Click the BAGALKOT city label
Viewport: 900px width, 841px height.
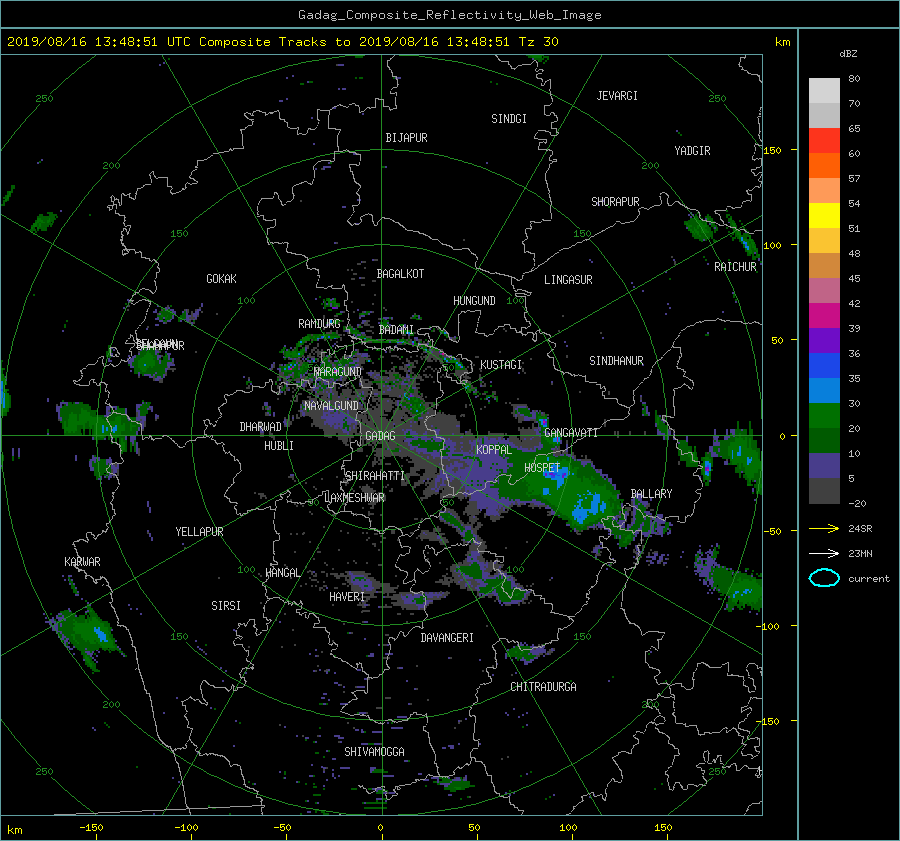[400, 274]
